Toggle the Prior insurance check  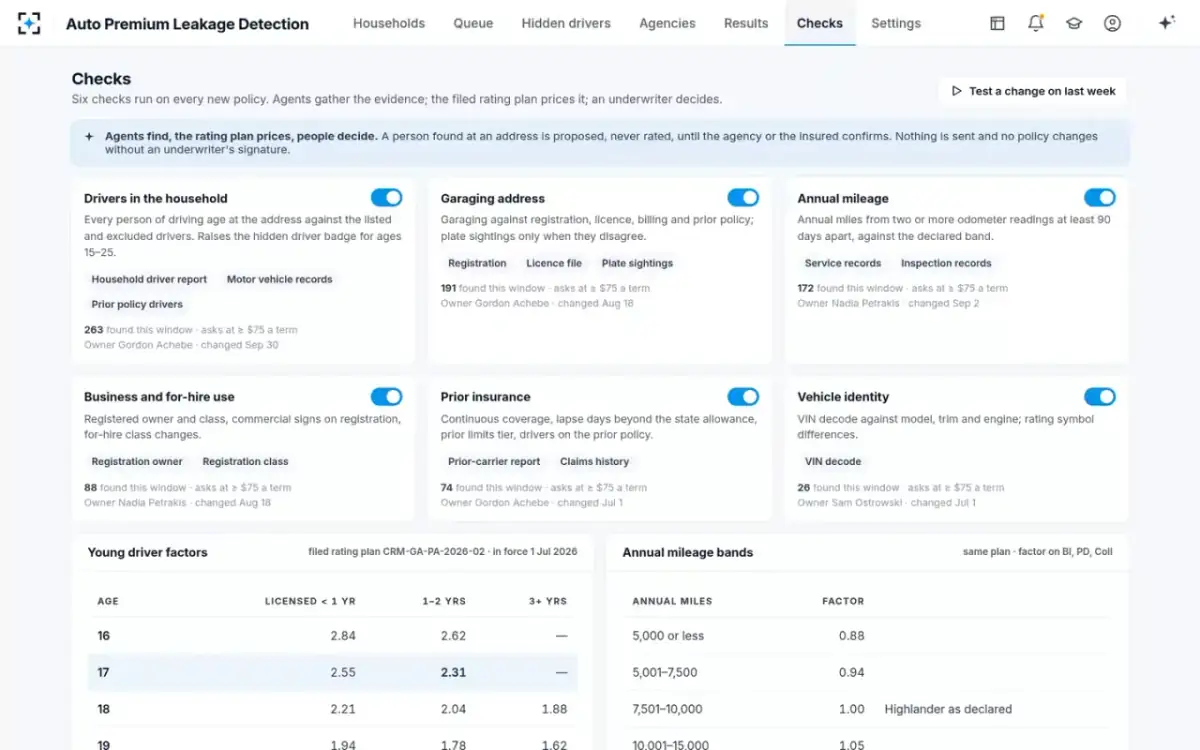[x=743, y=397]
